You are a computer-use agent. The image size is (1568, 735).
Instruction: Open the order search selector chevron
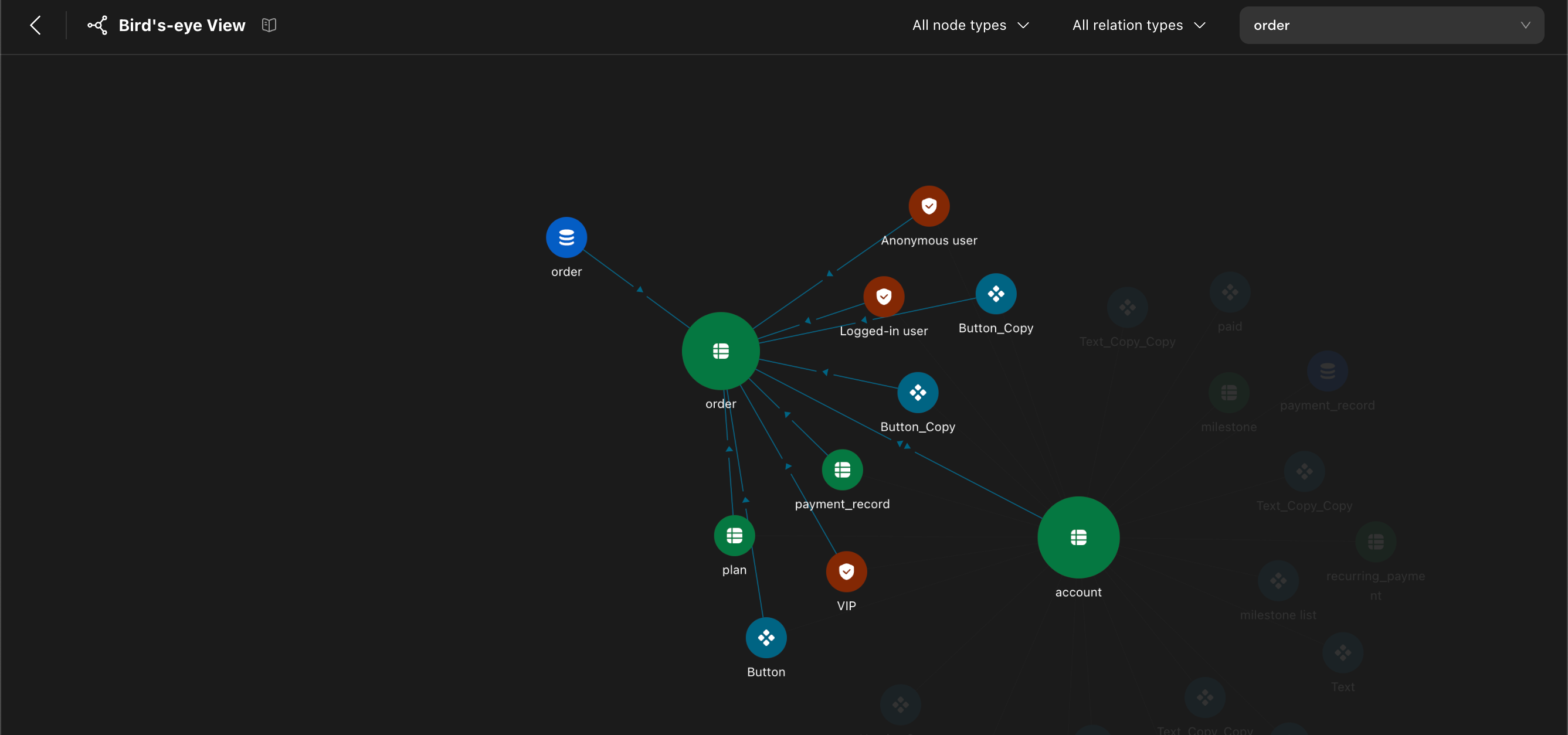point(1525,25)
